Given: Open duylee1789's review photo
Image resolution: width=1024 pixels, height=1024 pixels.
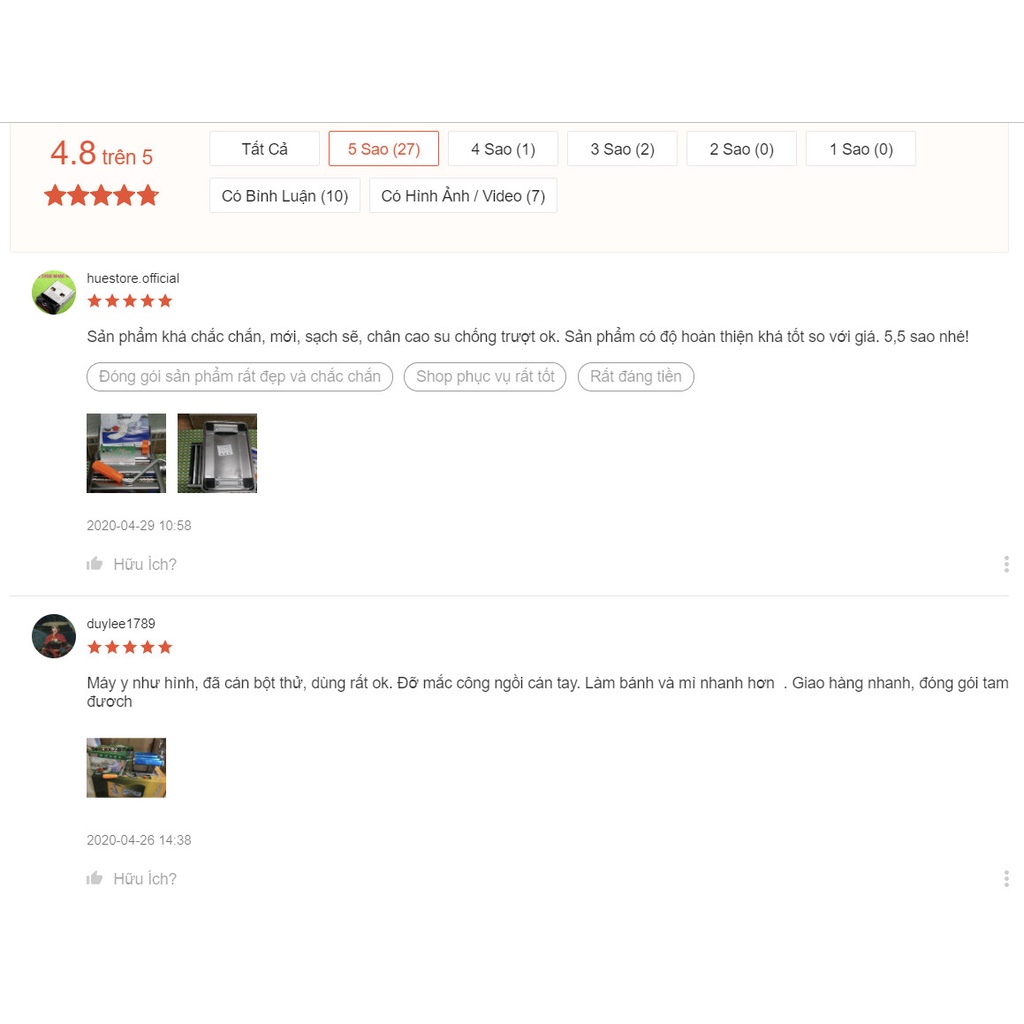Looking at the screenshot, I should (x=126, y=768).
